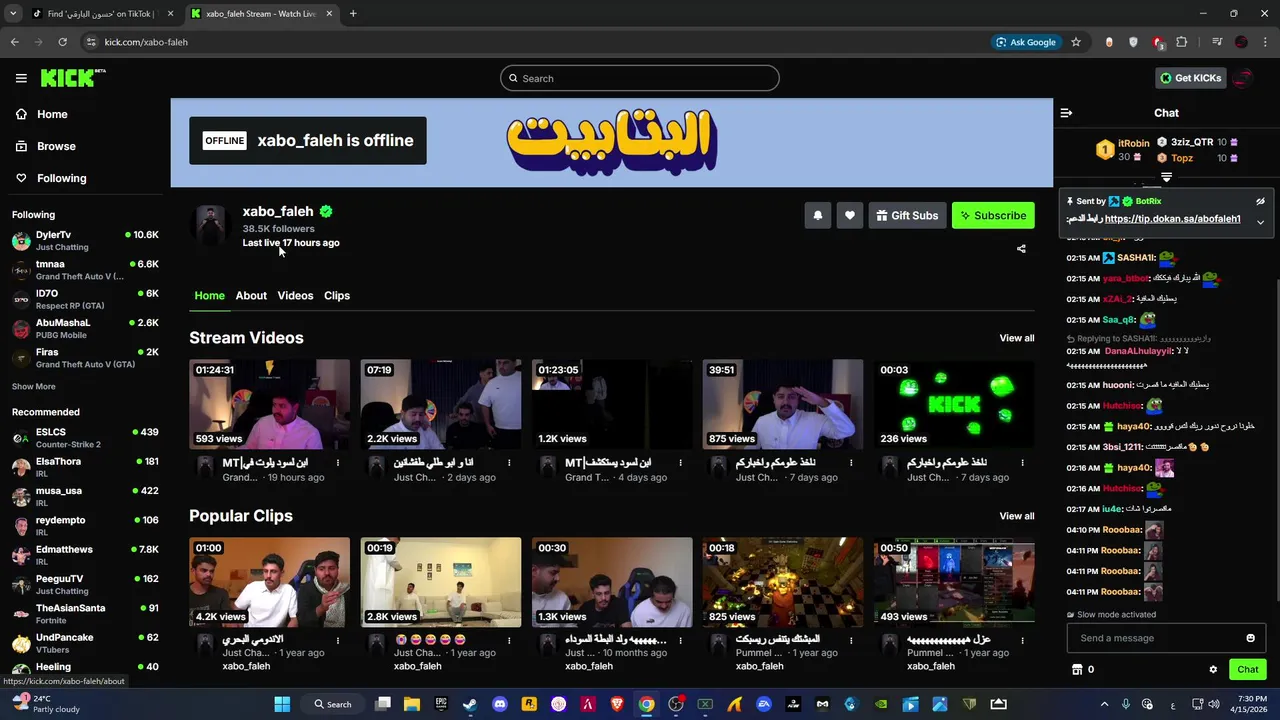The height and width of the screenshot is (720, 1280).
Task: Go back in browser
Action: (14, 42)
